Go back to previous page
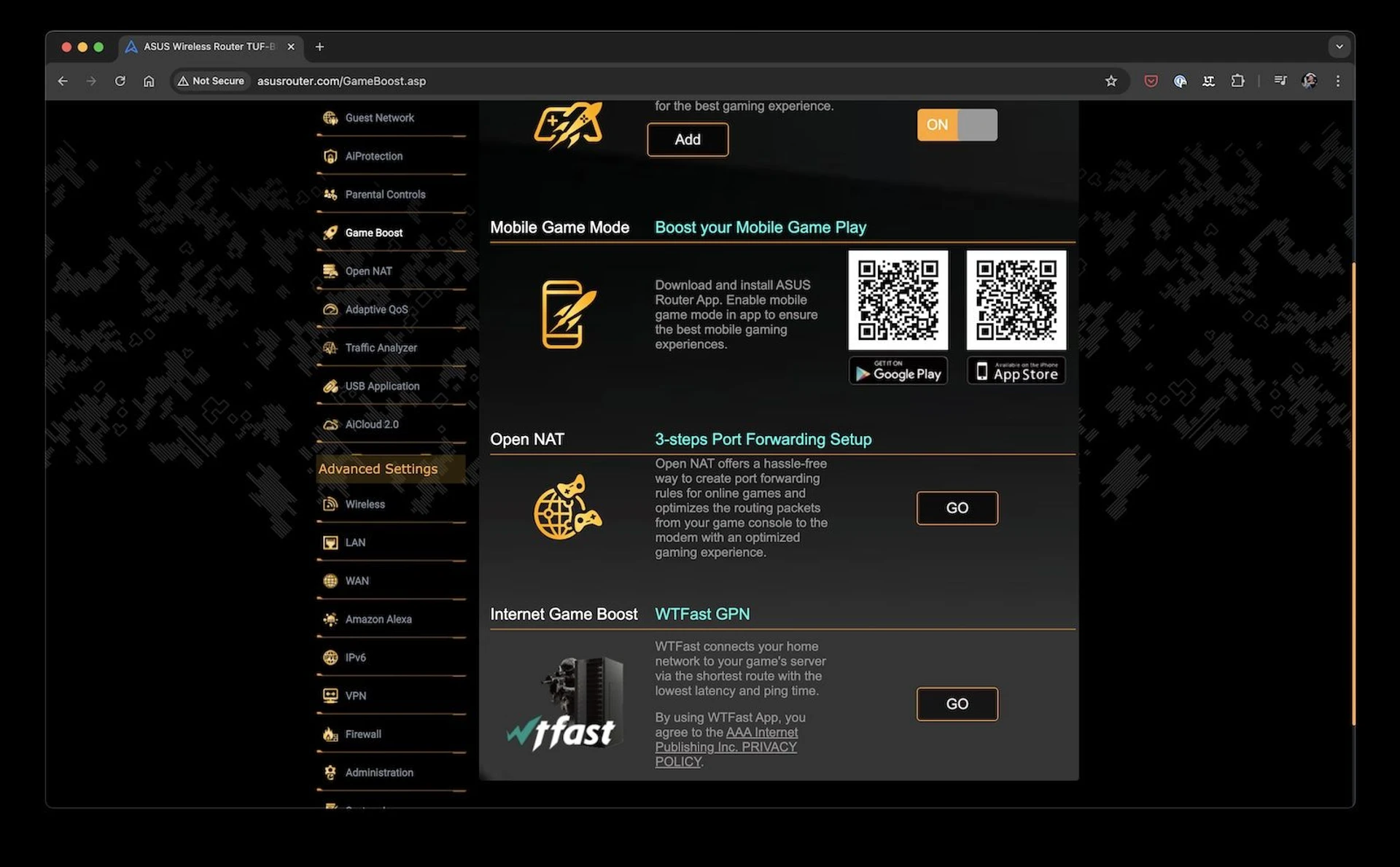The width and height of the screenshot is (1400, 867). (x=63, y=81)
